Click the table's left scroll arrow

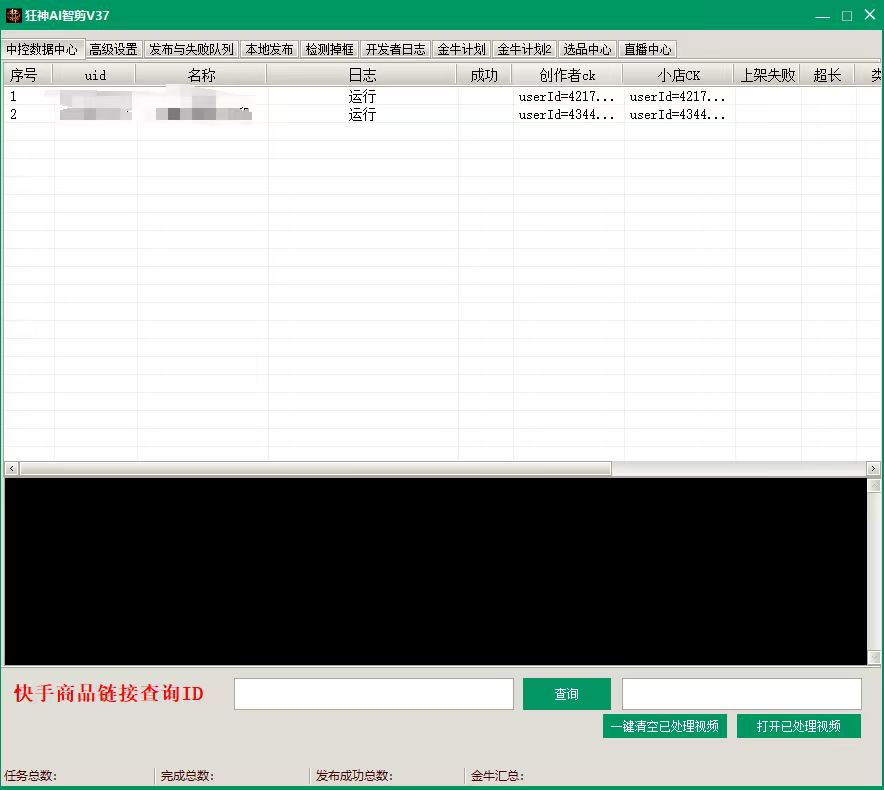click(x=11, y=469)
